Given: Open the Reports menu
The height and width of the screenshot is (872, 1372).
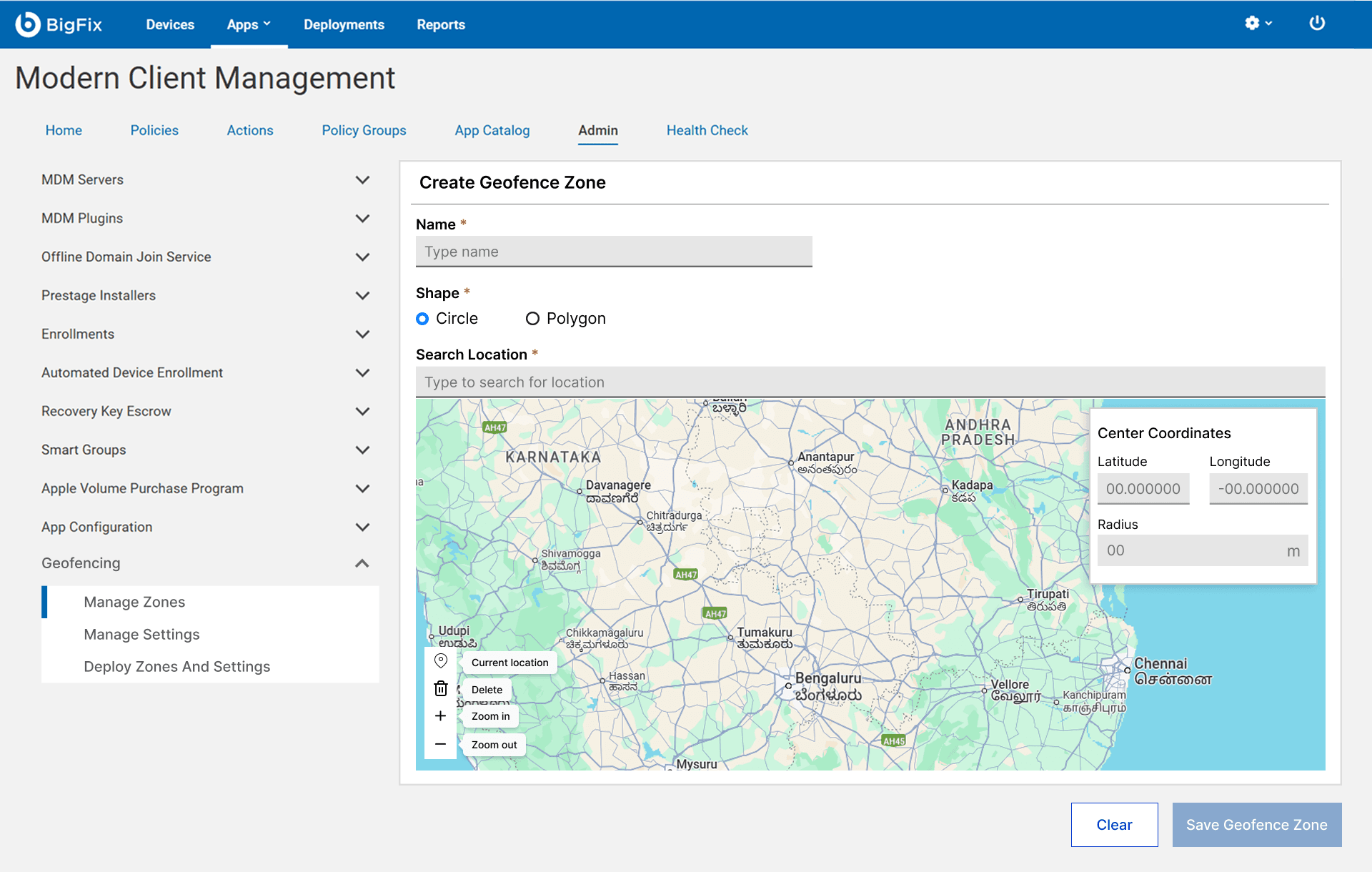Looking at the screenshot, I should point(441,24).
